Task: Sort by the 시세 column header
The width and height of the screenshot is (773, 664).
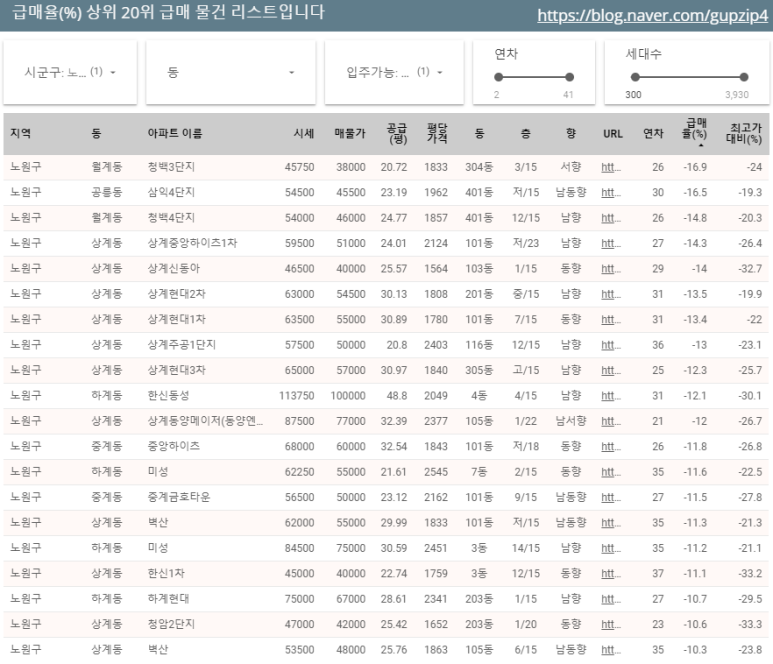Action: [x=304, y=133]
